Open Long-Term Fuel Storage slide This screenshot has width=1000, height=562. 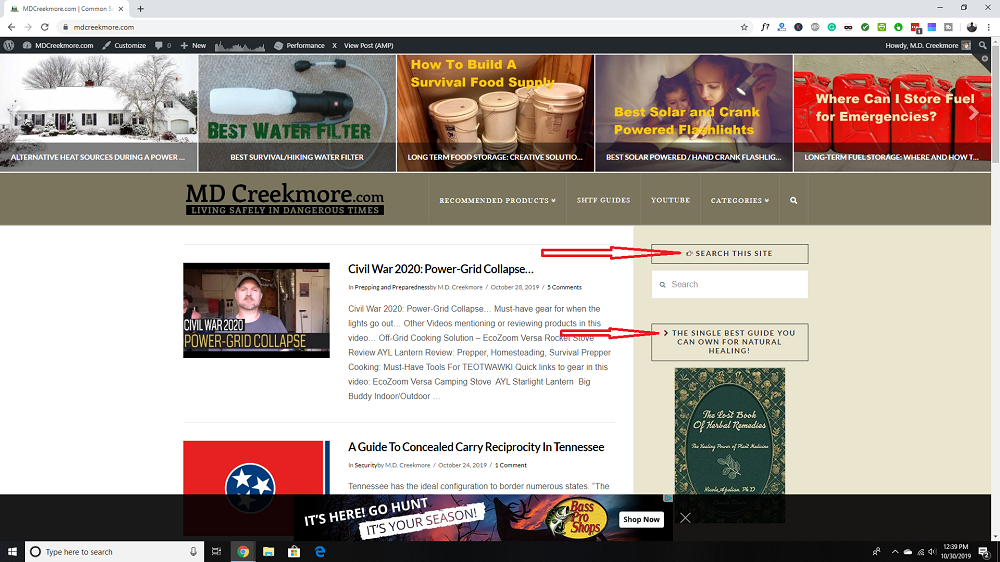coord(892,113)
